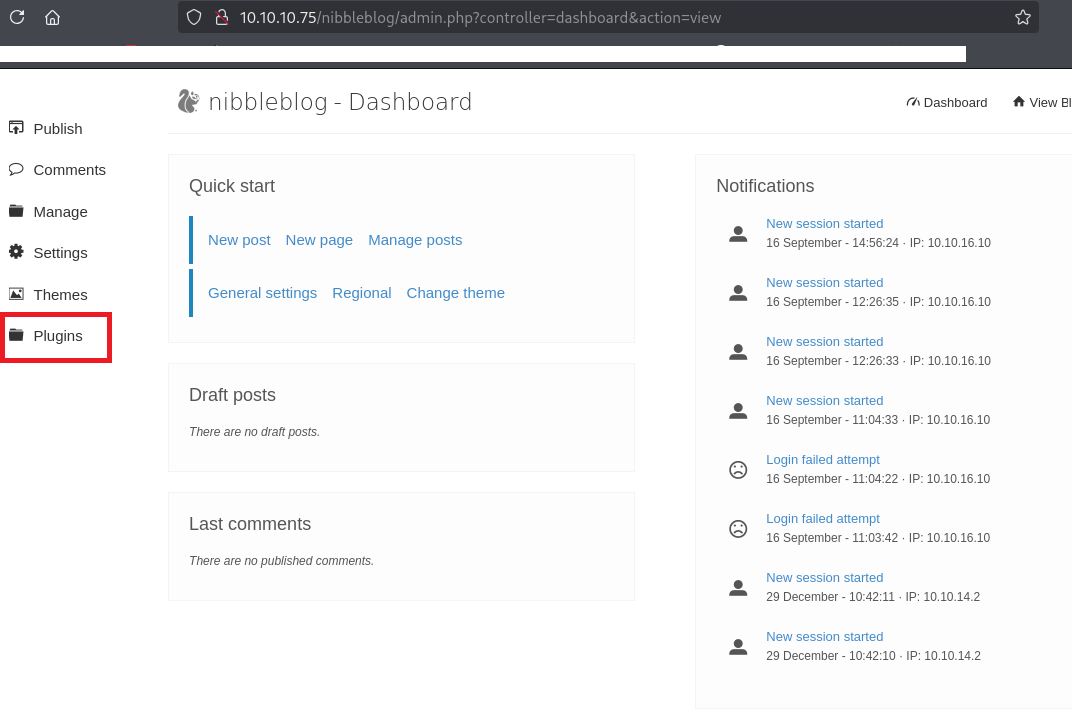Select the Manage posts link
The image size is (1072, 712).
click(x=415, y=240)
